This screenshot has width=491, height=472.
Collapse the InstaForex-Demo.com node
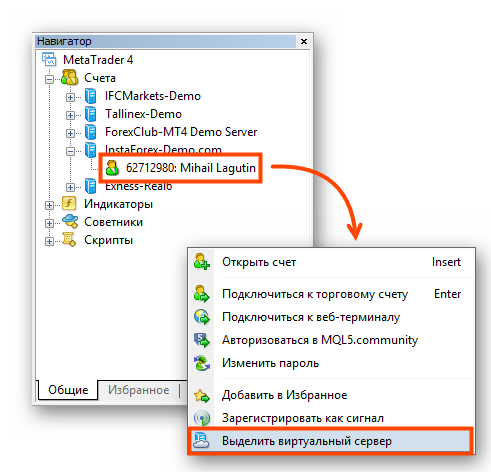(70, 151)
